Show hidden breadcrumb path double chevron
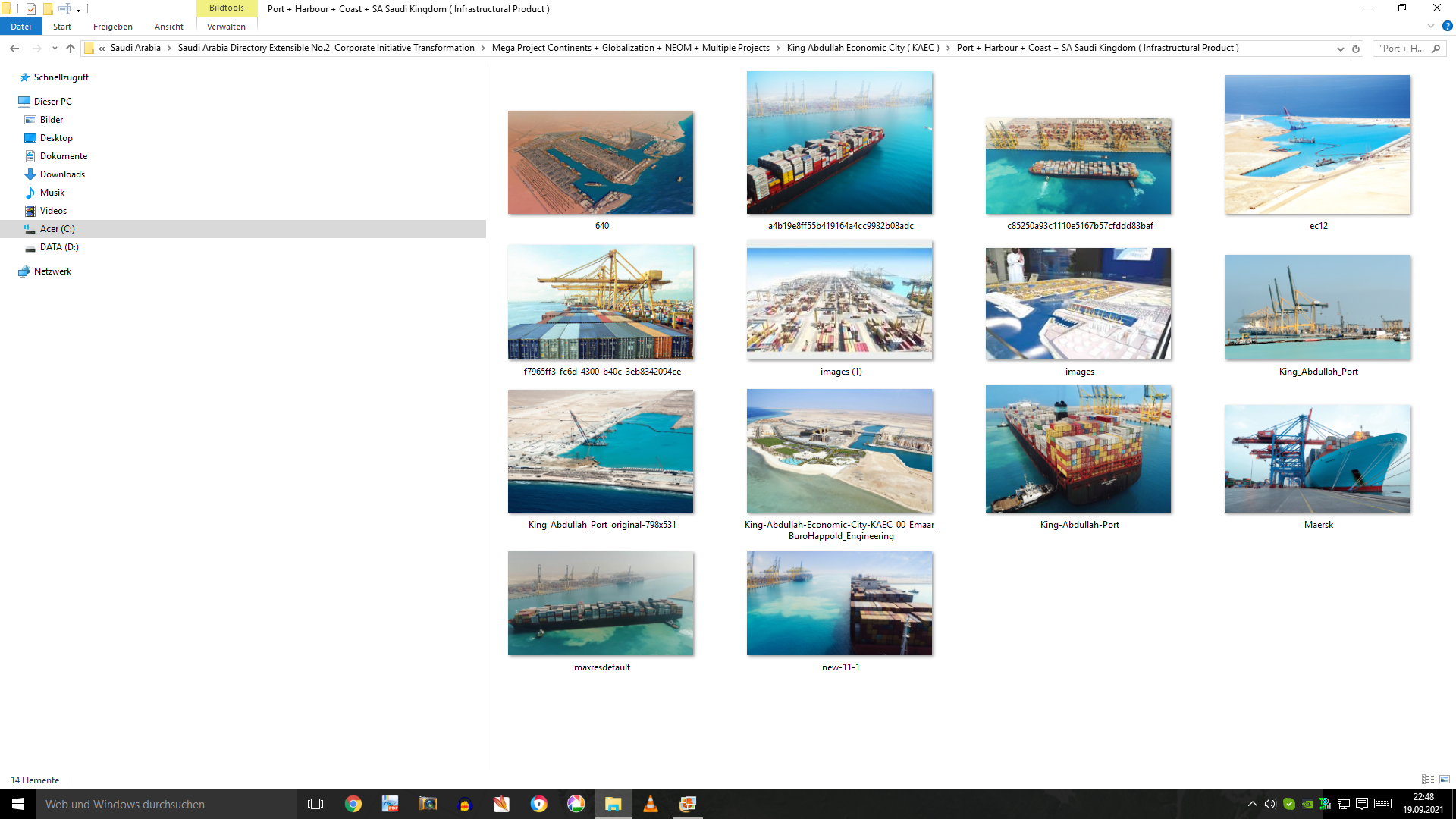 click(102, 48)
